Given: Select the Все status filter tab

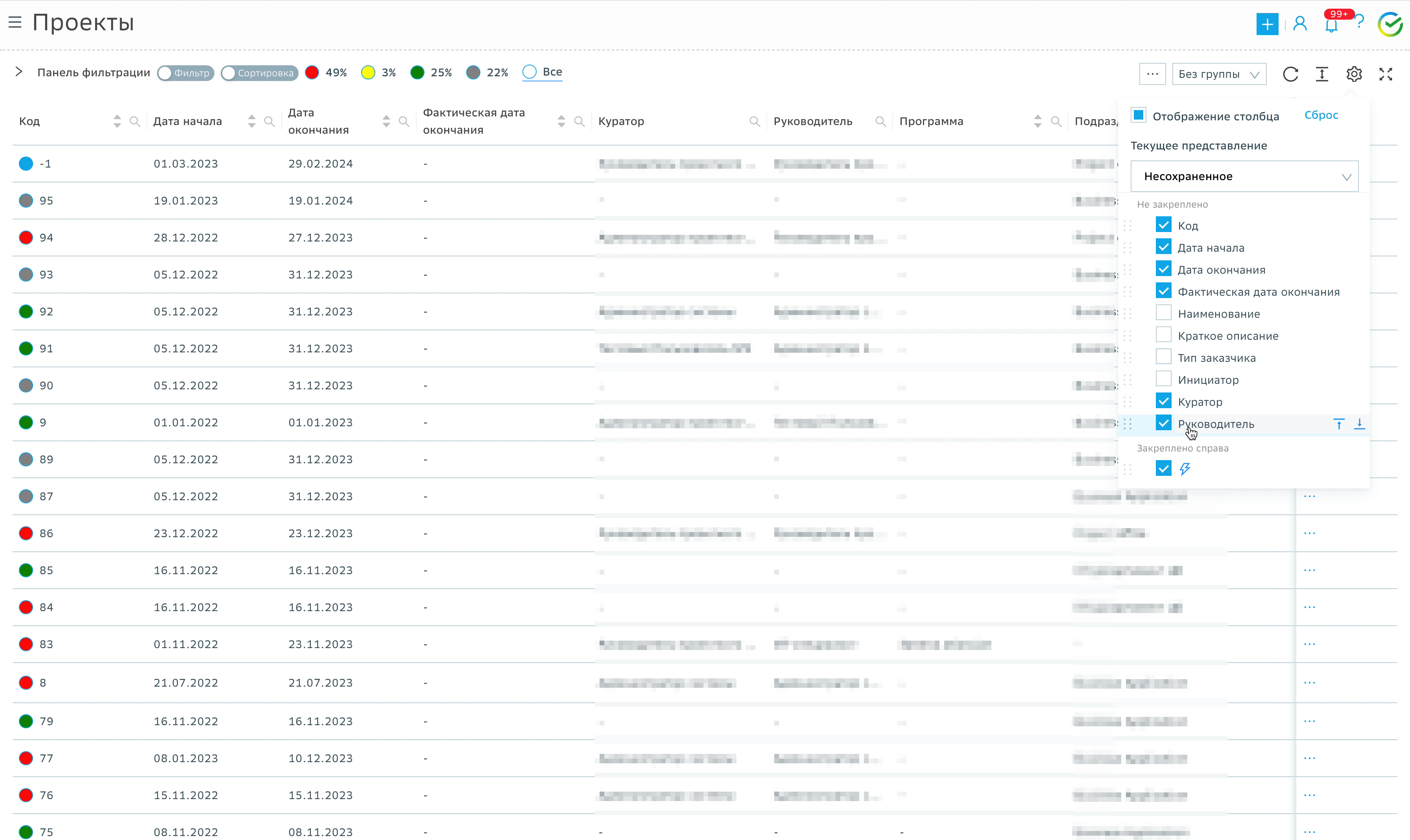Looking at the screenshot, I should [x=542, y=72].
